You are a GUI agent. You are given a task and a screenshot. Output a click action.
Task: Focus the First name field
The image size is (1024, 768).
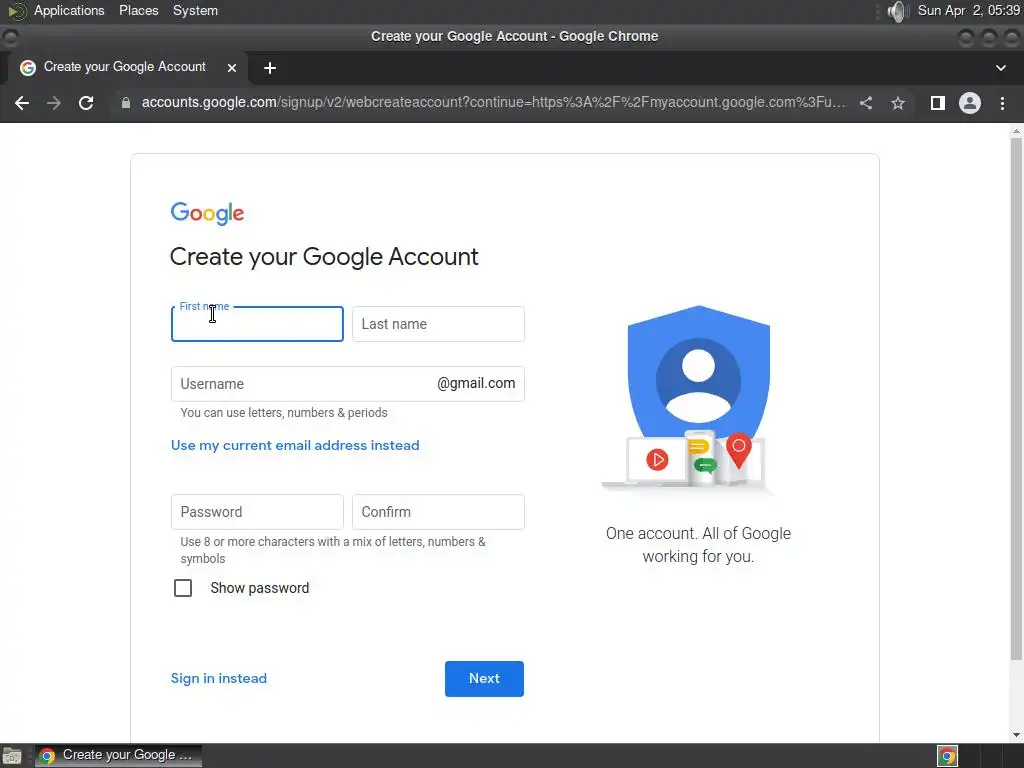click(257, 324)
